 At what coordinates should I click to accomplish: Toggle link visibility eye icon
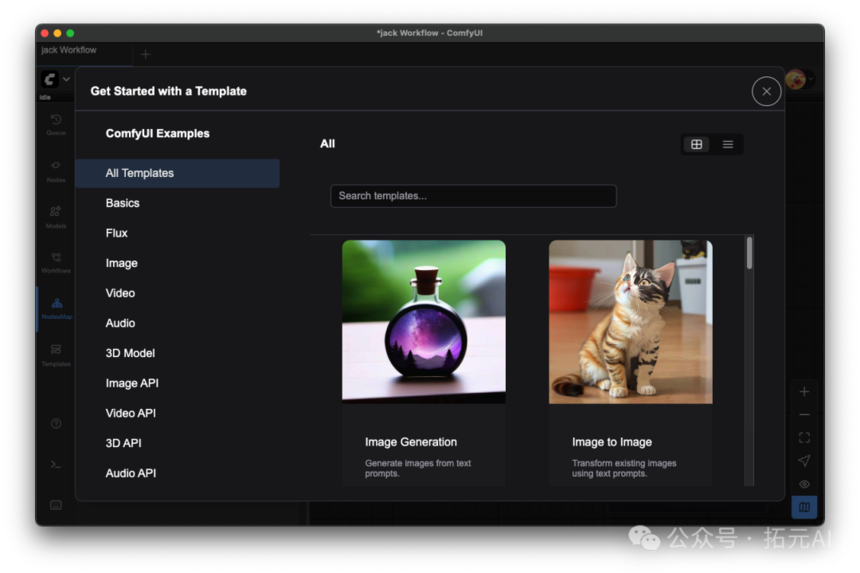pos(804,484)
